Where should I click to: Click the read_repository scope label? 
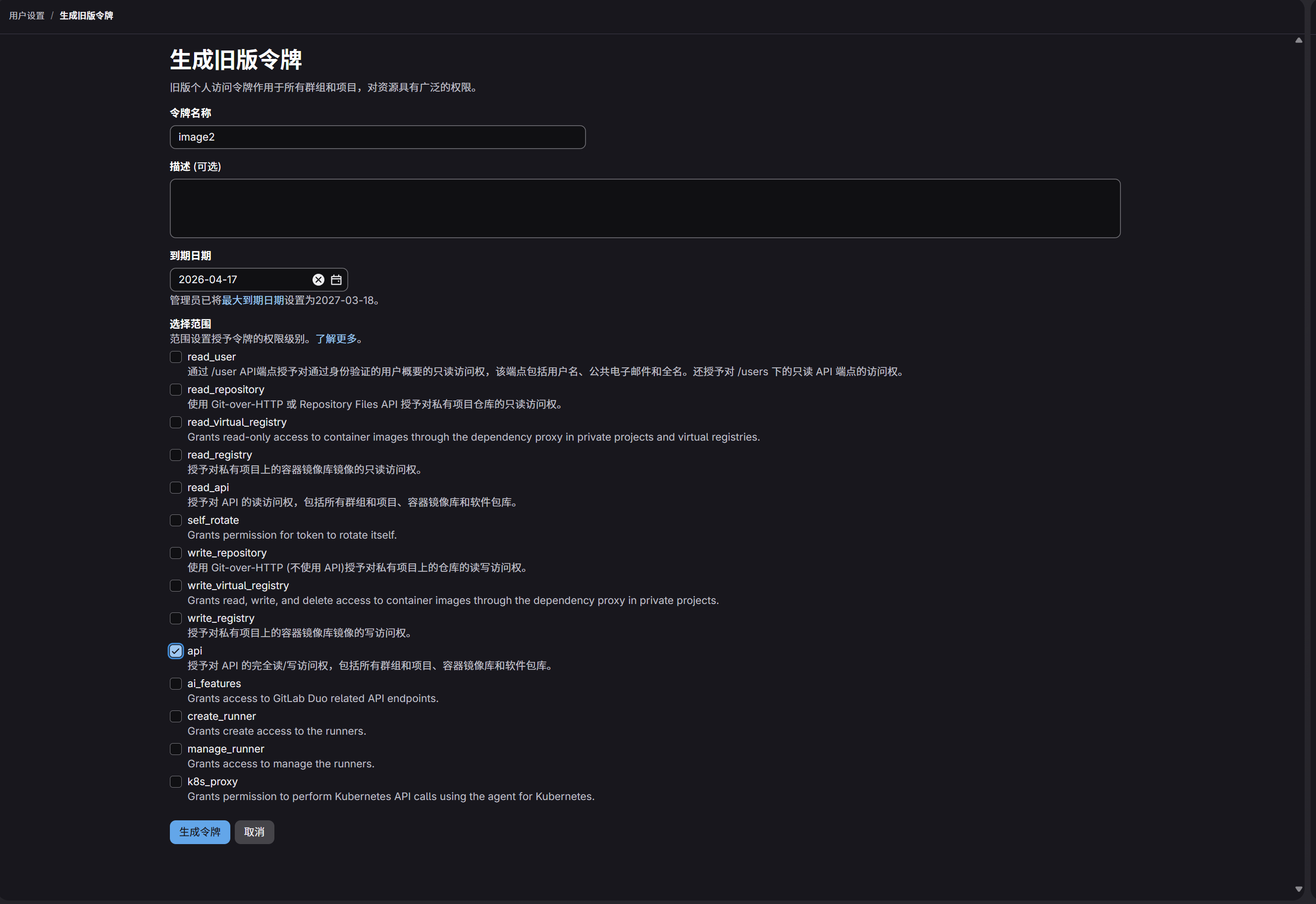coord(226,390)
